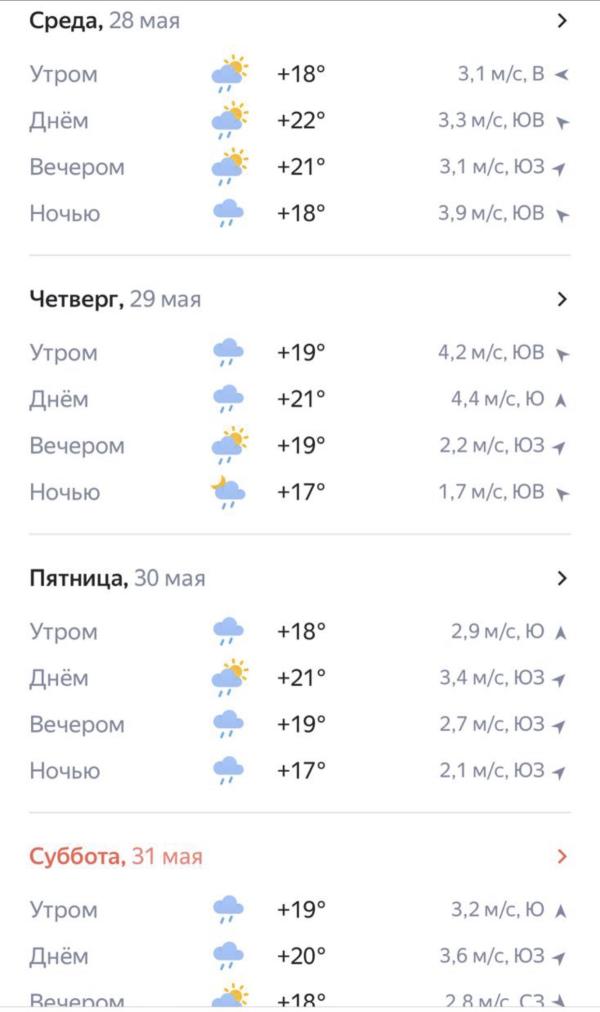The image size is (600, 1012).
Task: Expand Wednesday 28 May details chevron
Action: [x=562, y=21]
